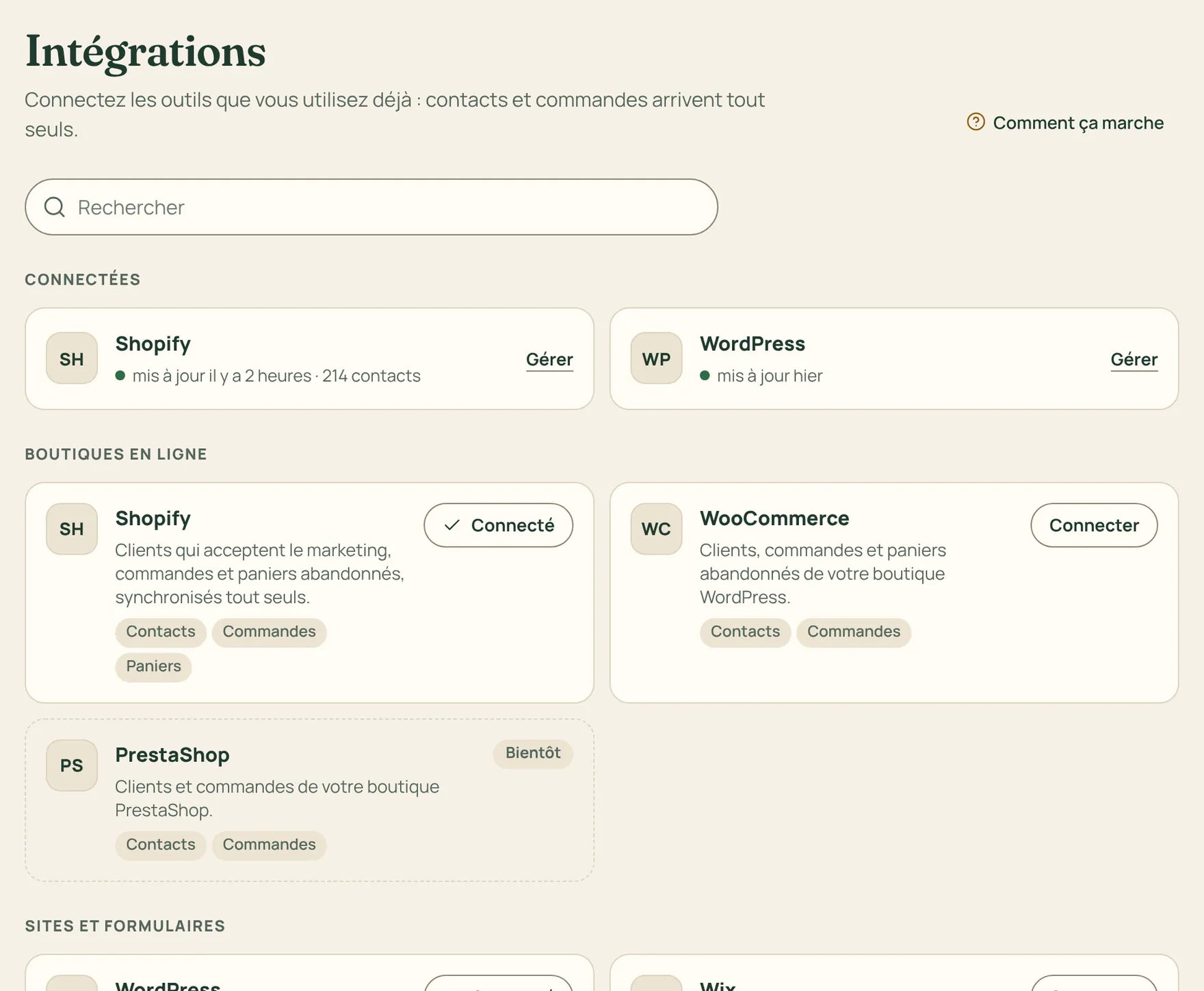This screenshot has width=1204, height=991.
Task: Focus the Rechercher search field
Action: coord(371,207)
